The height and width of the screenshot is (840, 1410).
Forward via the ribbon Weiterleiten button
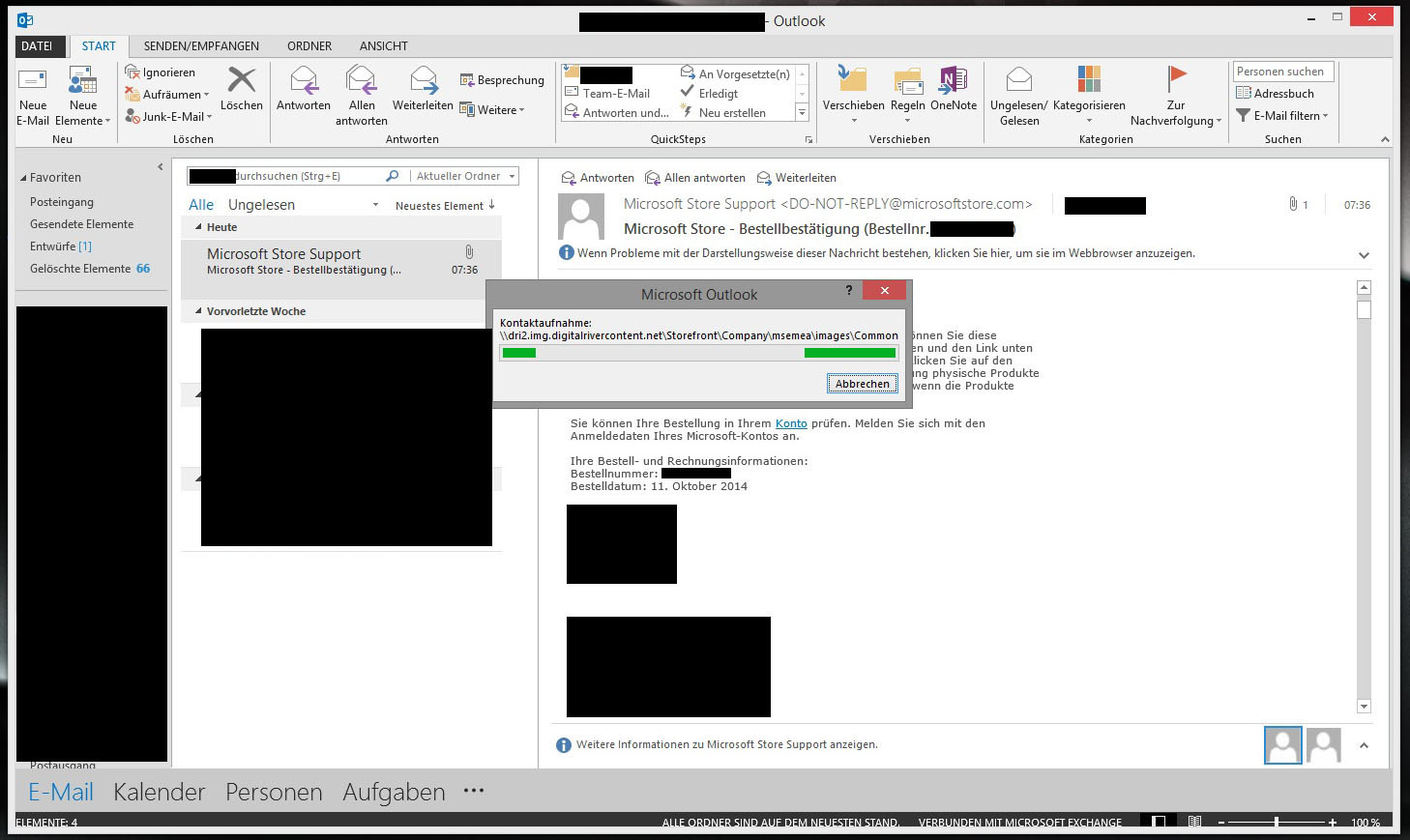(x=423, y=88)
